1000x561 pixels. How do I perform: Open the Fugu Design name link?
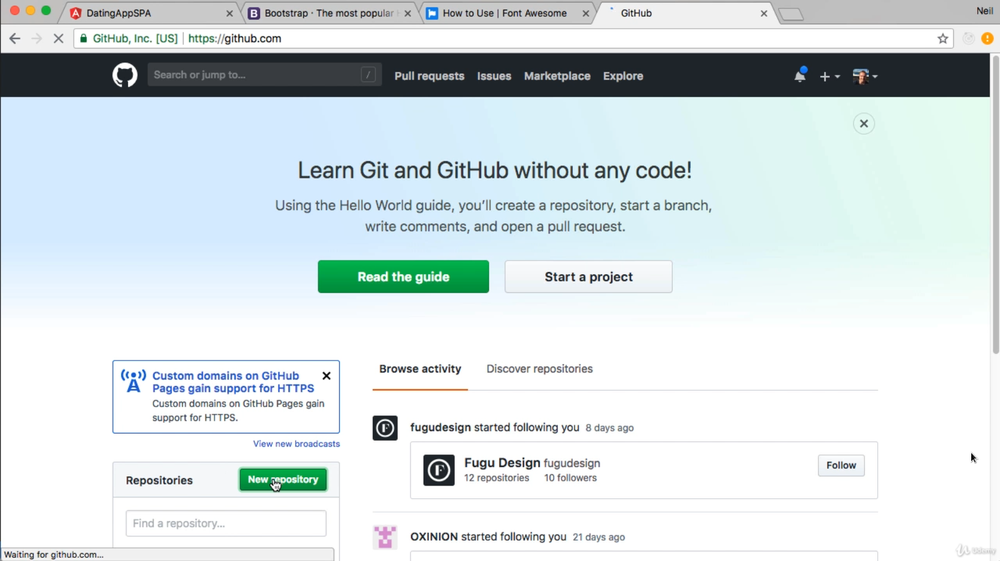pos(502,463)
